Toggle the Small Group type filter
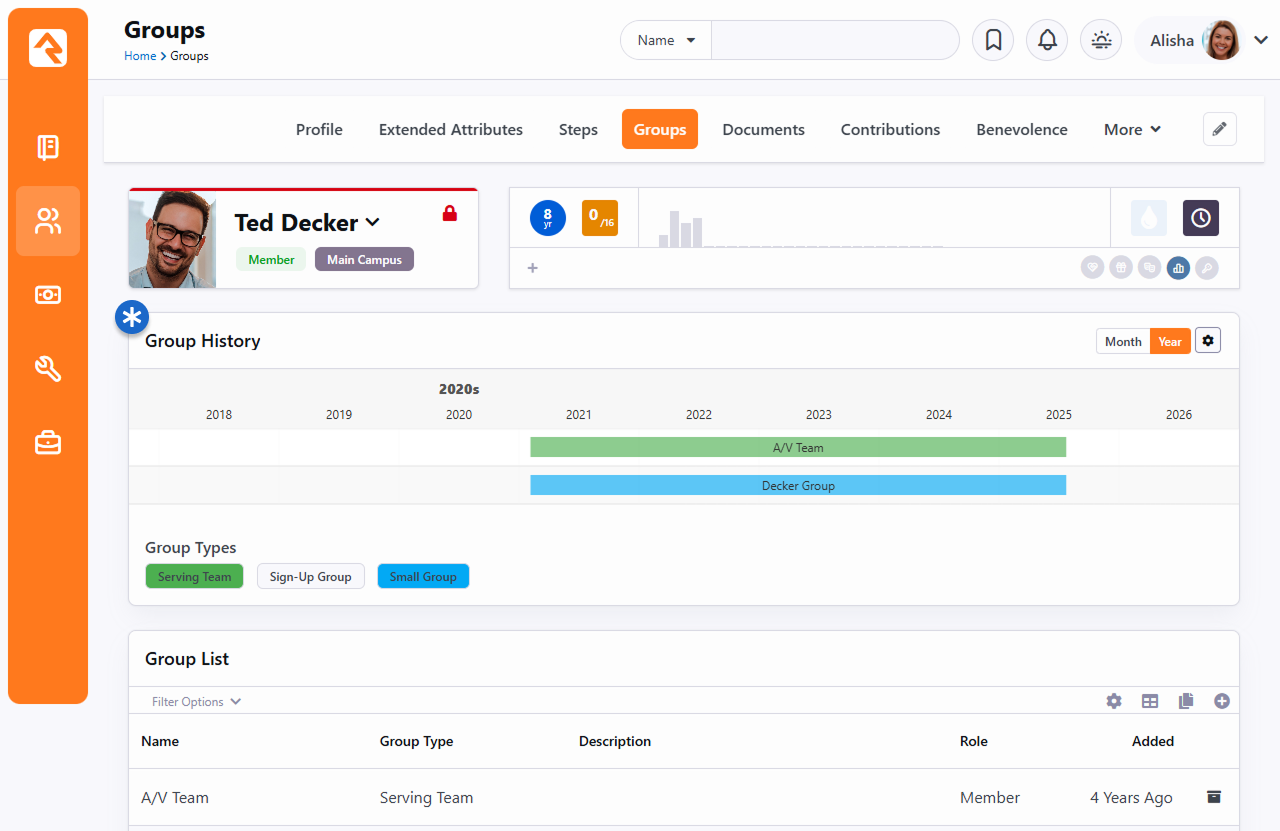 423,577
